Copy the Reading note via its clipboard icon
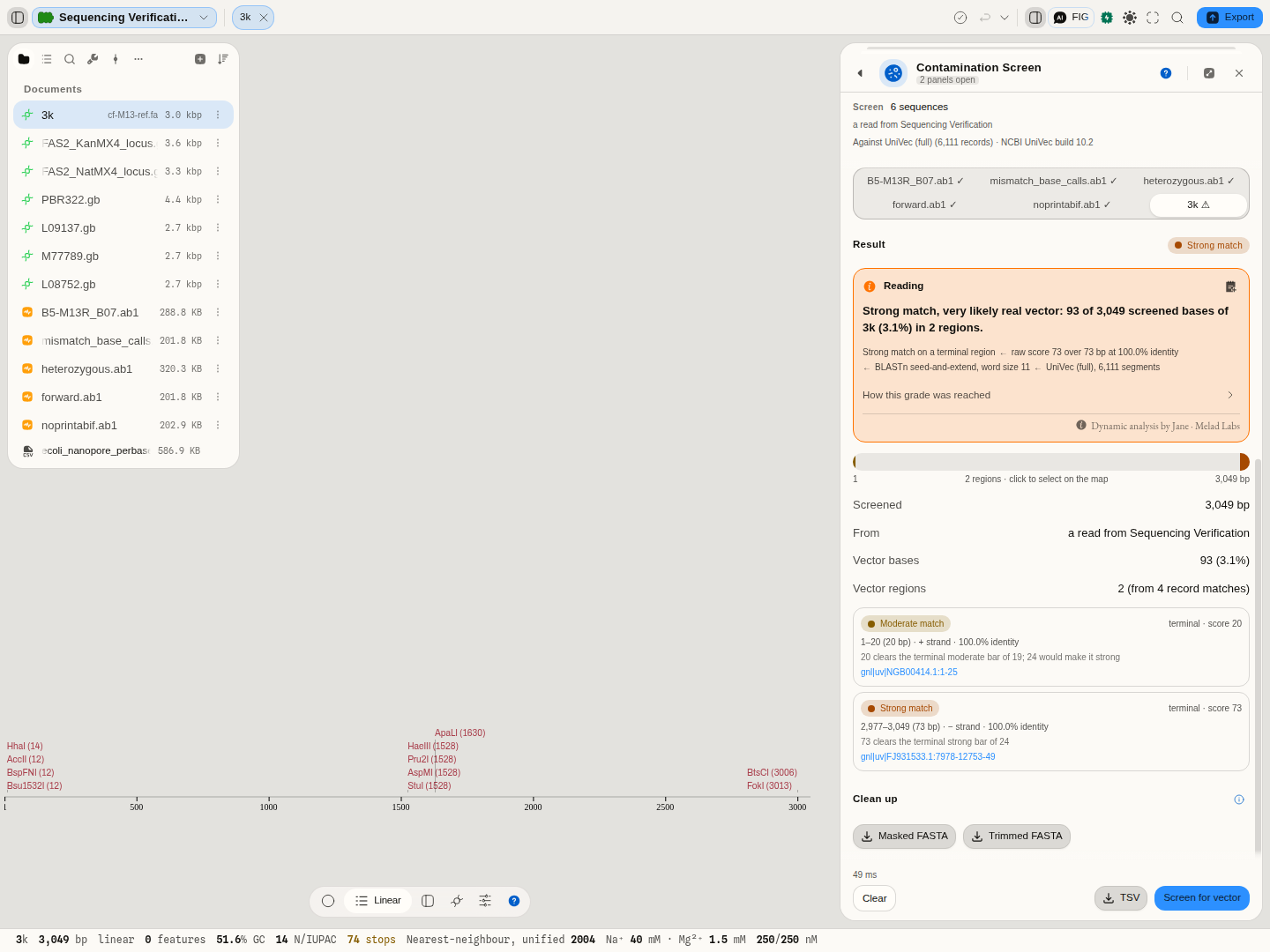The image size is (1270, 952). coord(1231,286)
